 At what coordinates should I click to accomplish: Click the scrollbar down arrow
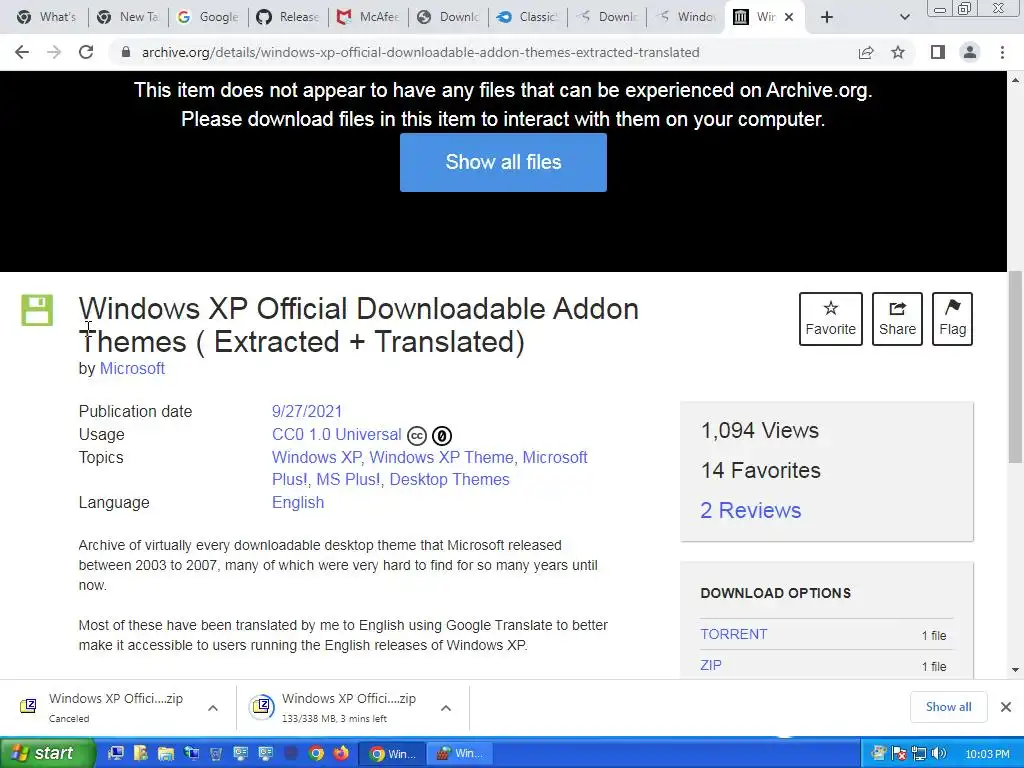1015,669
